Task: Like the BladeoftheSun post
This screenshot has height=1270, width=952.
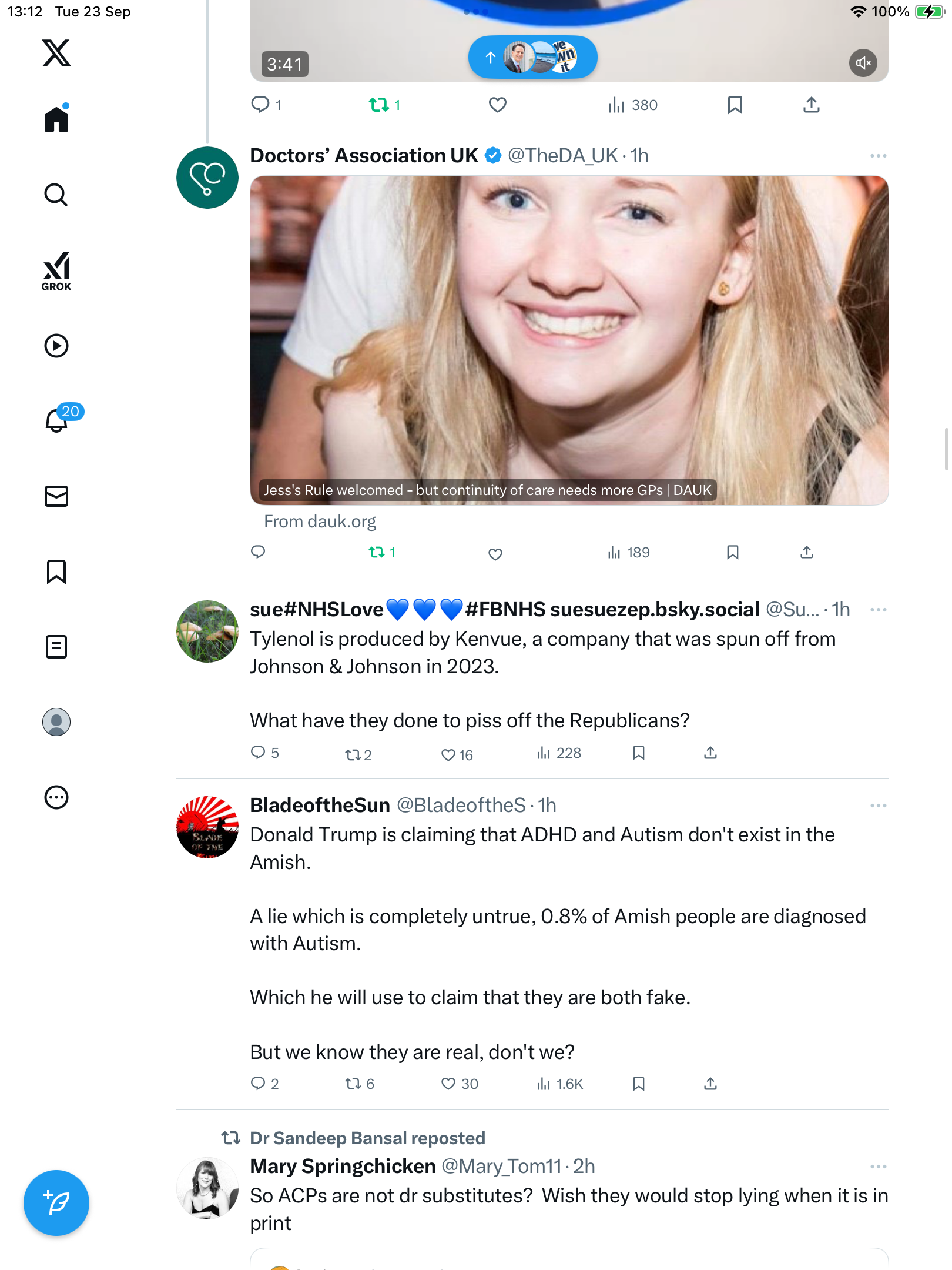Action: tap(448, 1084)
